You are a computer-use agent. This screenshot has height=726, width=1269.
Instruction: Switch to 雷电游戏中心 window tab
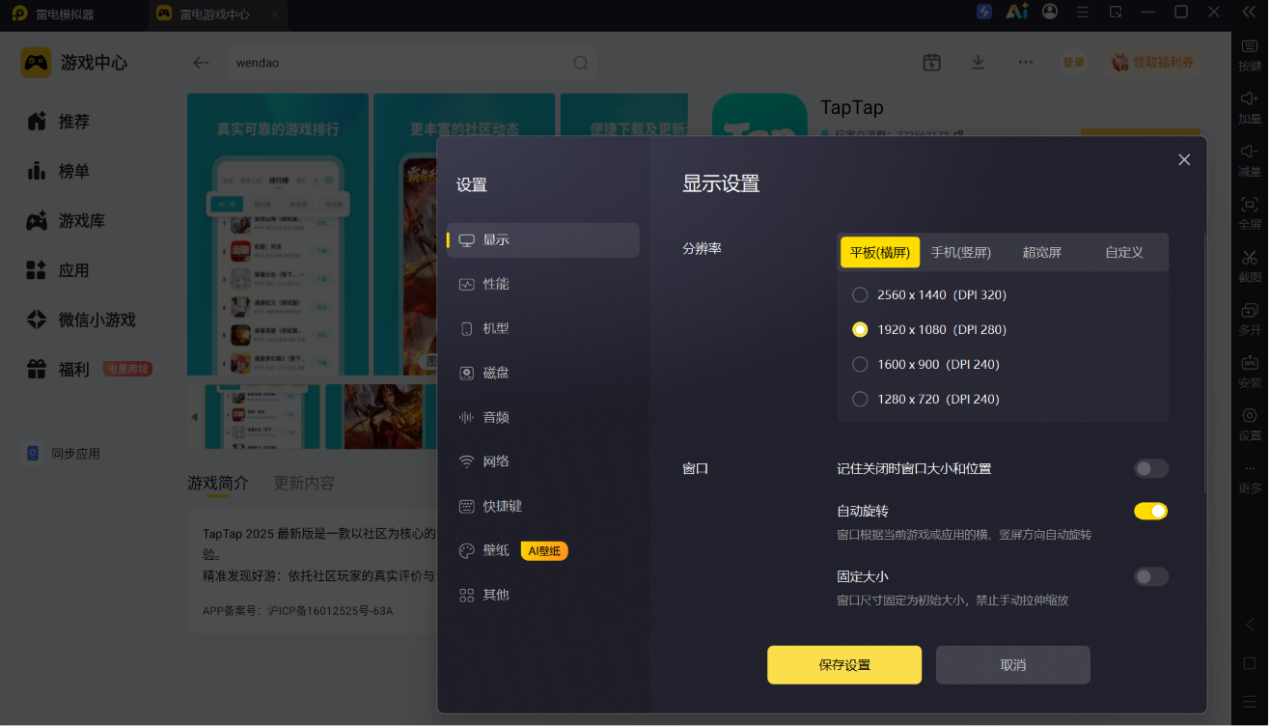(x=216, y=14)
